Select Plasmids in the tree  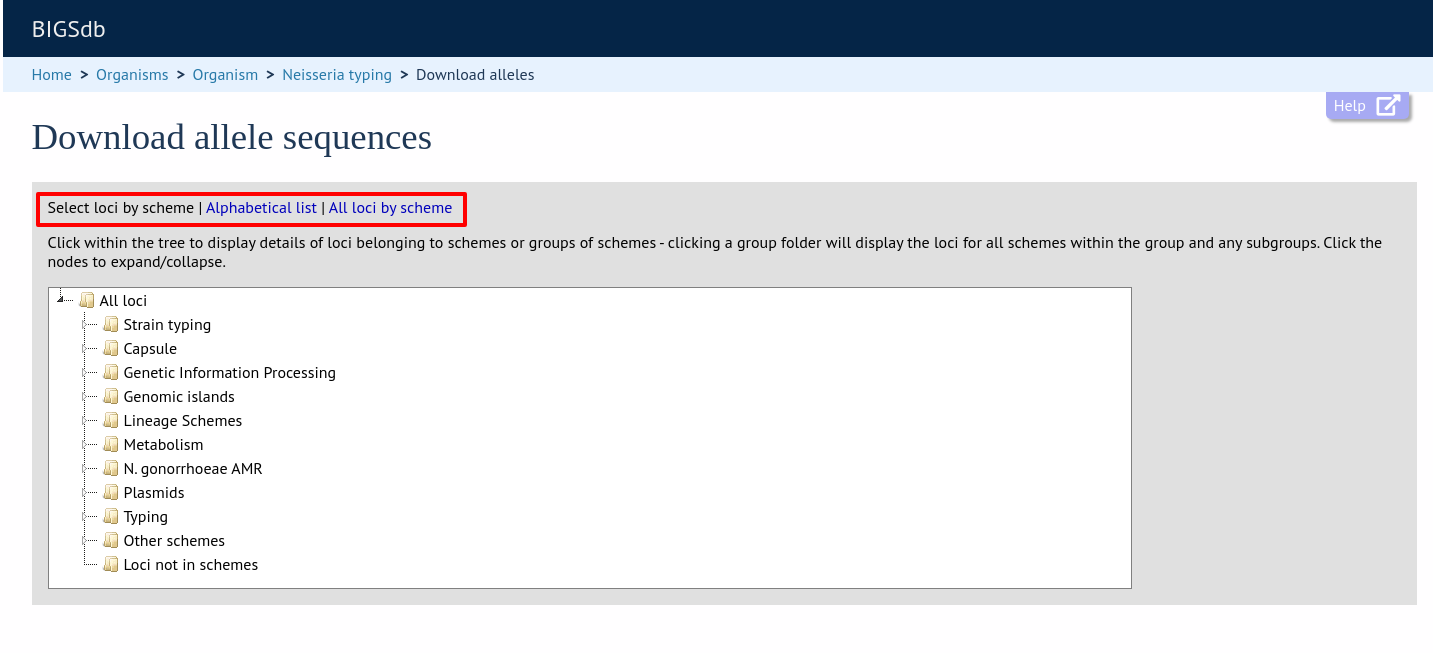coord(154,492)
